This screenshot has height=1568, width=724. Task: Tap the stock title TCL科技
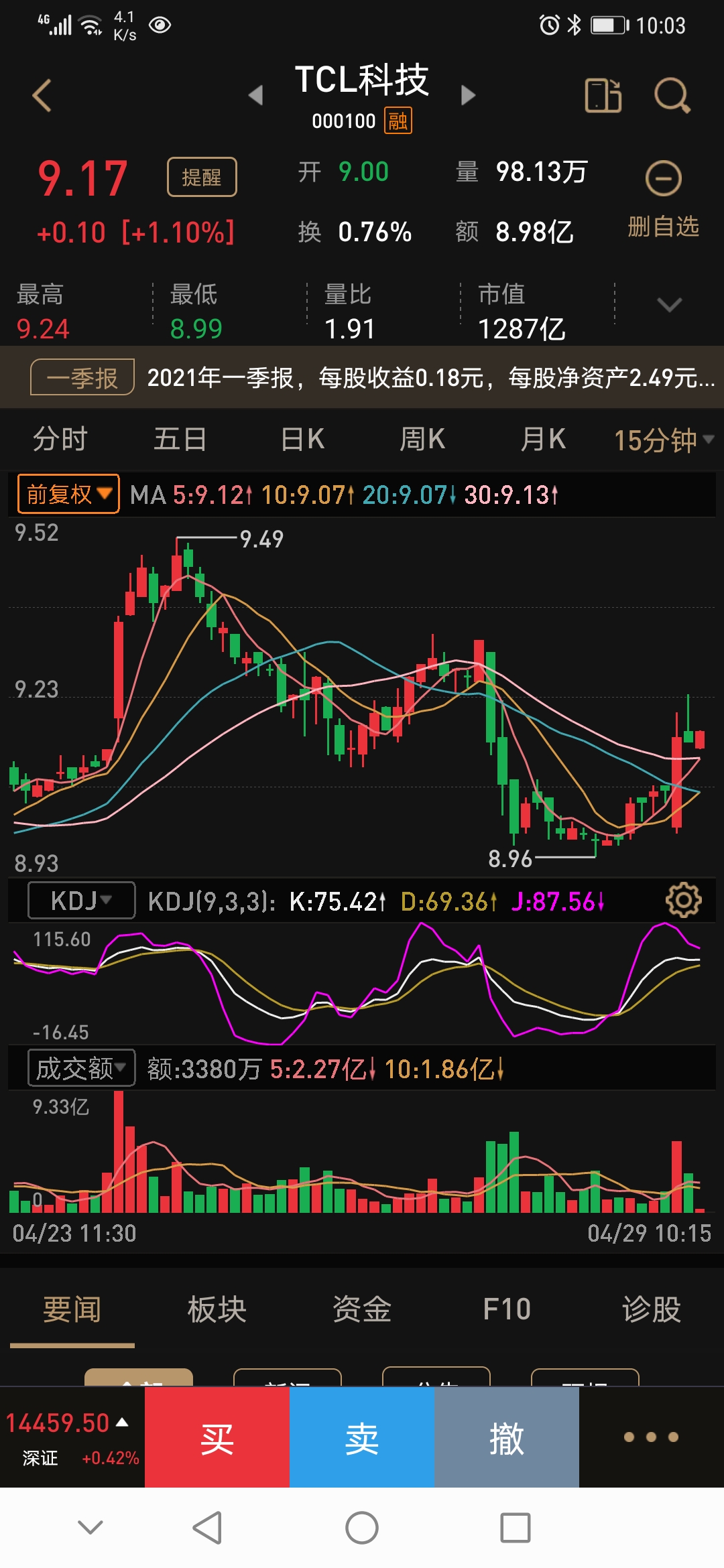click(x=362, y=79)
